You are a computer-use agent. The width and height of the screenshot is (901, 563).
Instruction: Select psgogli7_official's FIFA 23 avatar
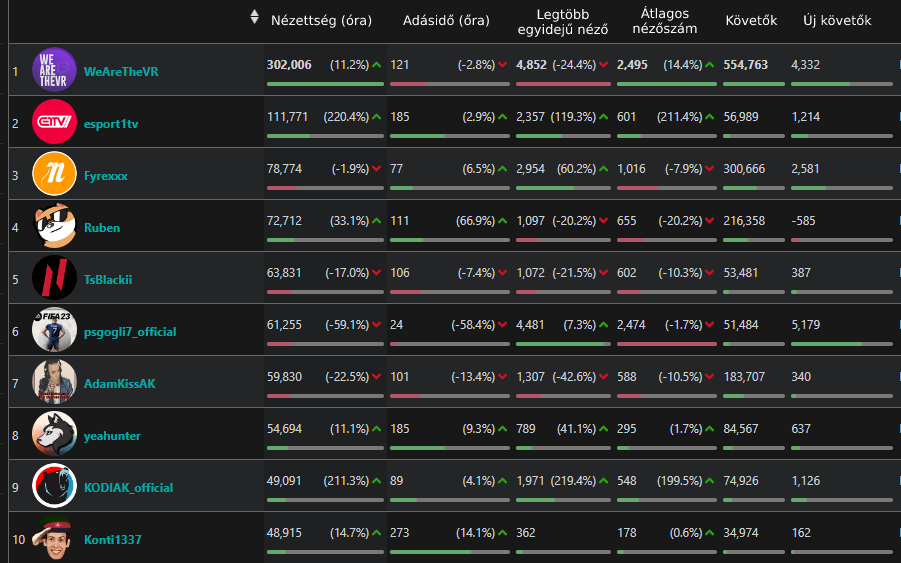pos(54,331)
